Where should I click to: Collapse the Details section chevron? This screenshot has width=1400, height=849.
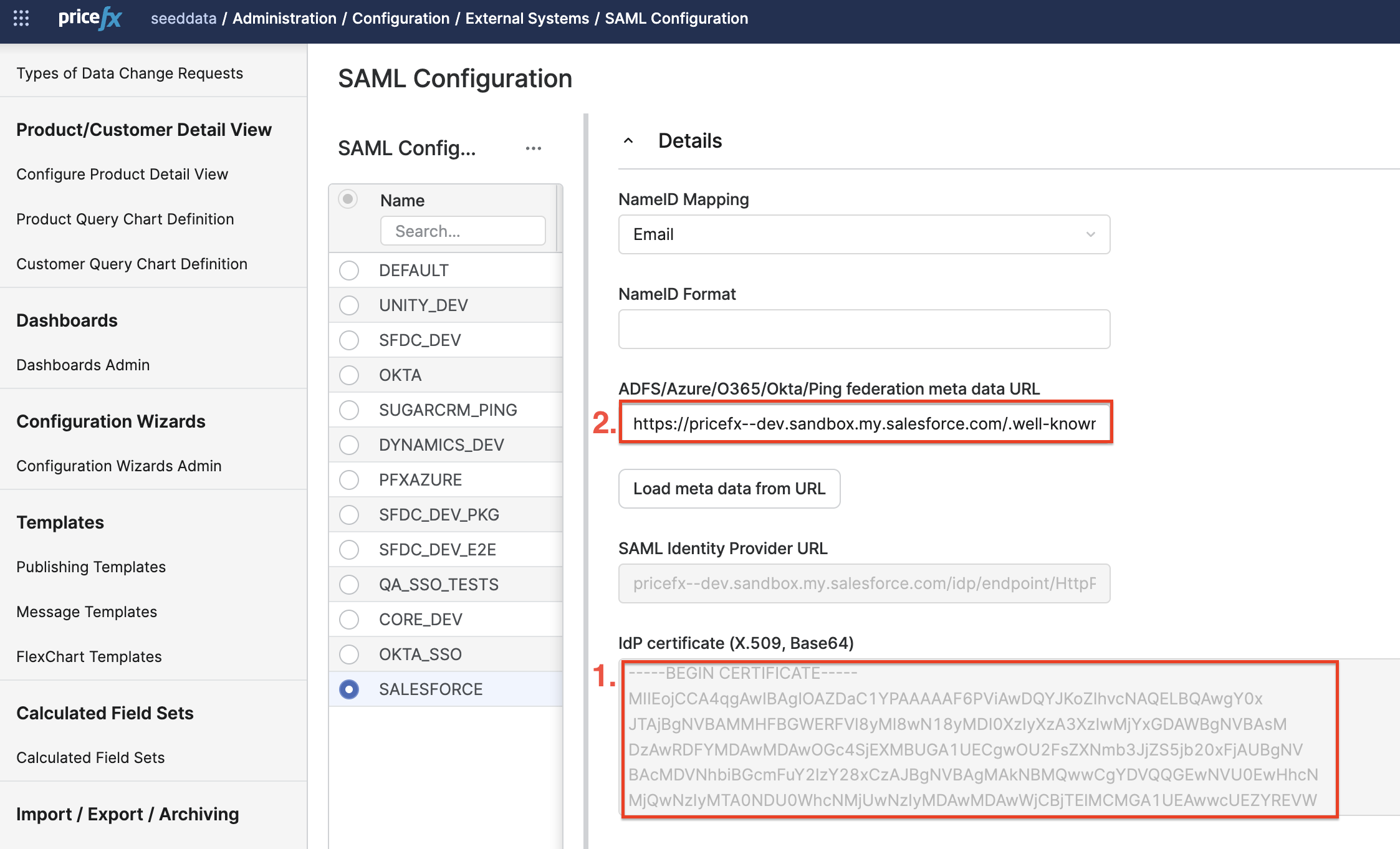628,141
